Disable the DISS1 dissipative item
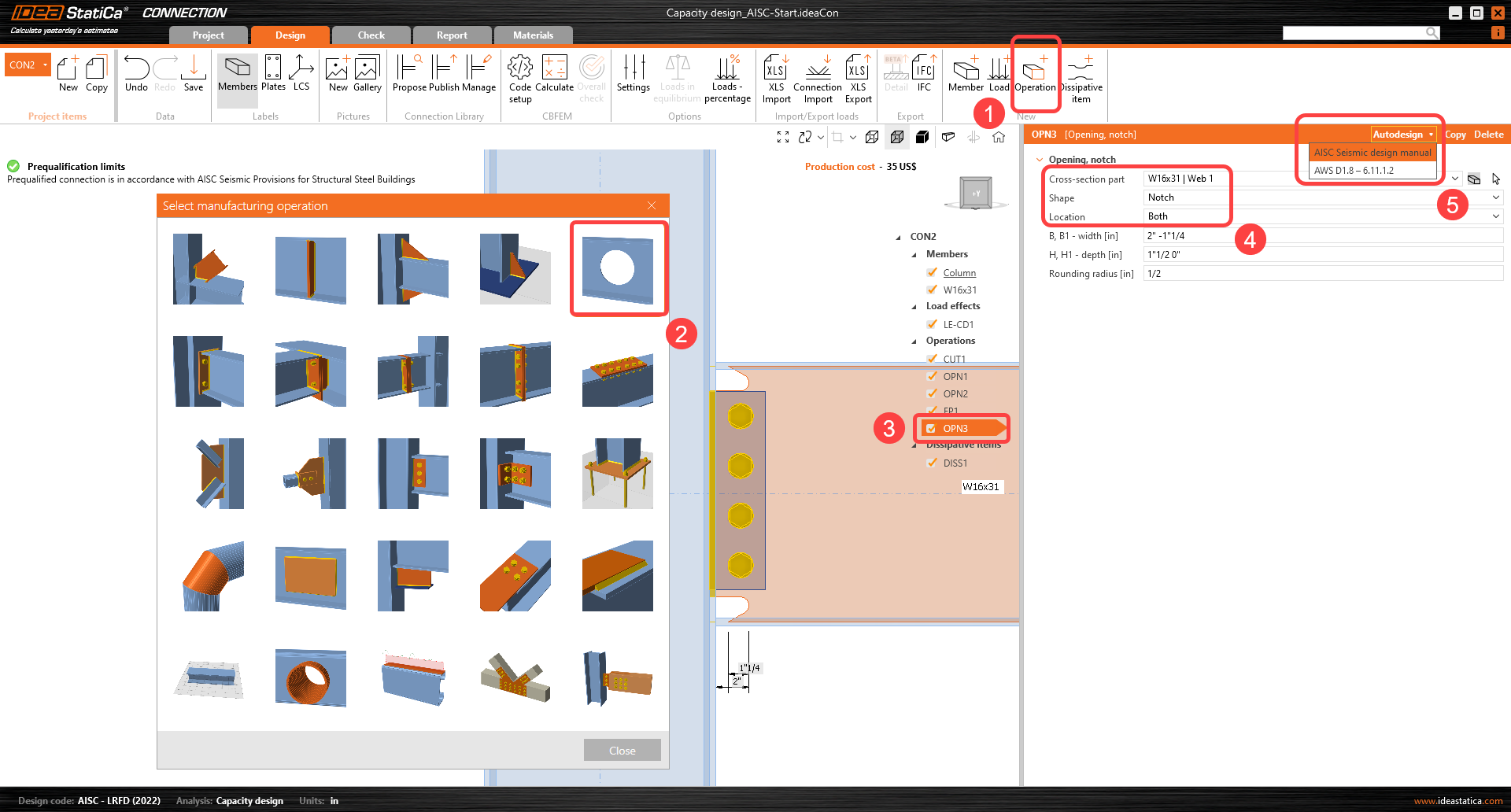The image size is (1511, 812). pos(933,463)
